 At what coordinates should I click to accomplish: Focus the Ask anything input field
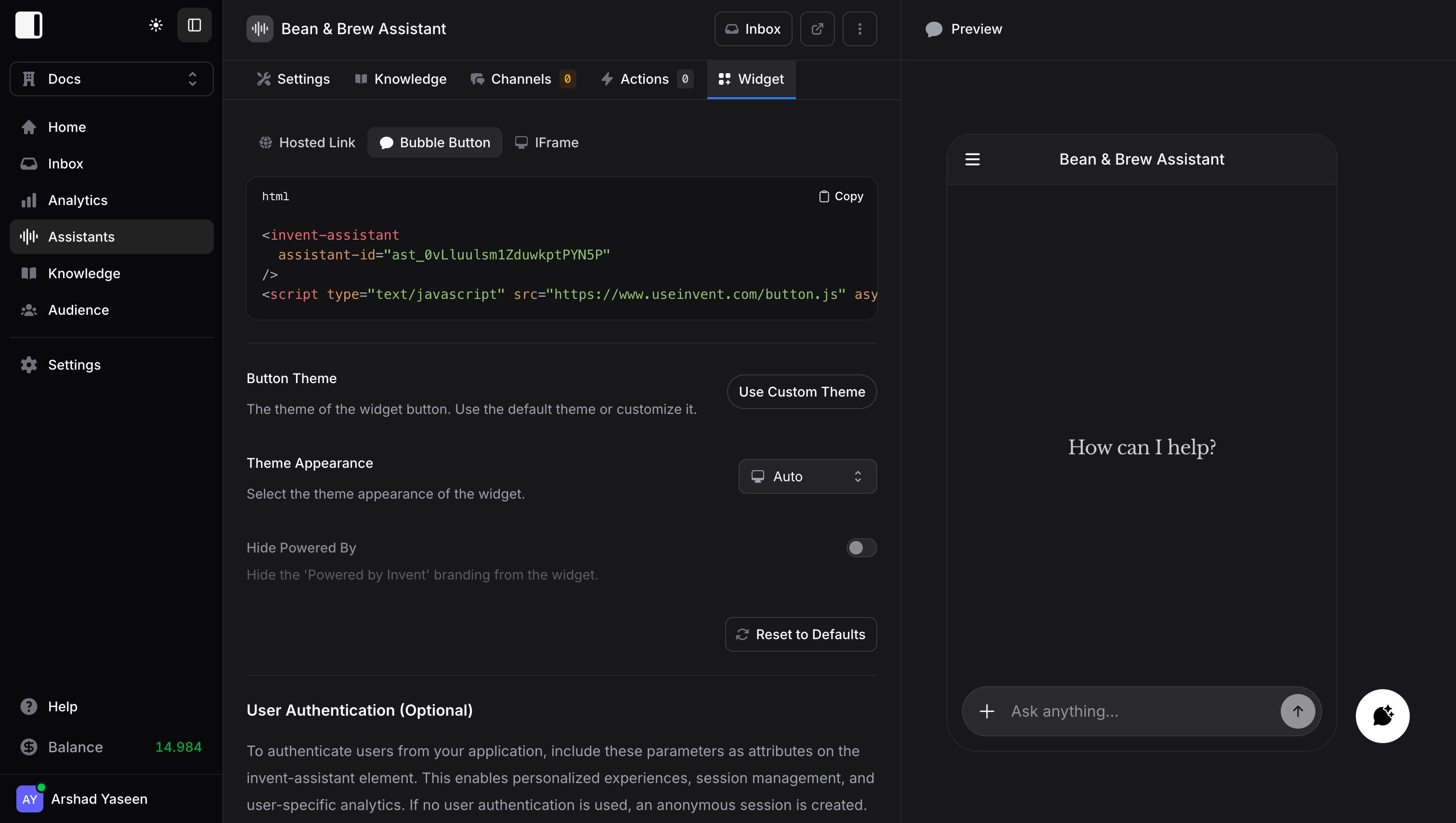(x=1136, y=711)
